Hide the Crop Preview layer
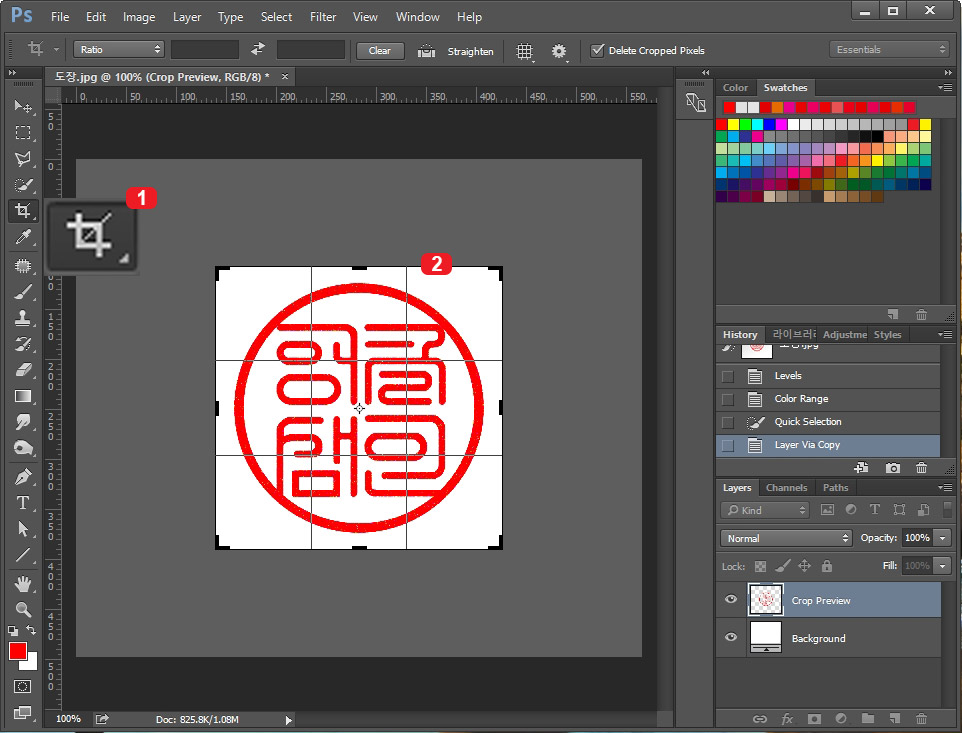Viewport: 962px width, 733px height. point(731,599)
